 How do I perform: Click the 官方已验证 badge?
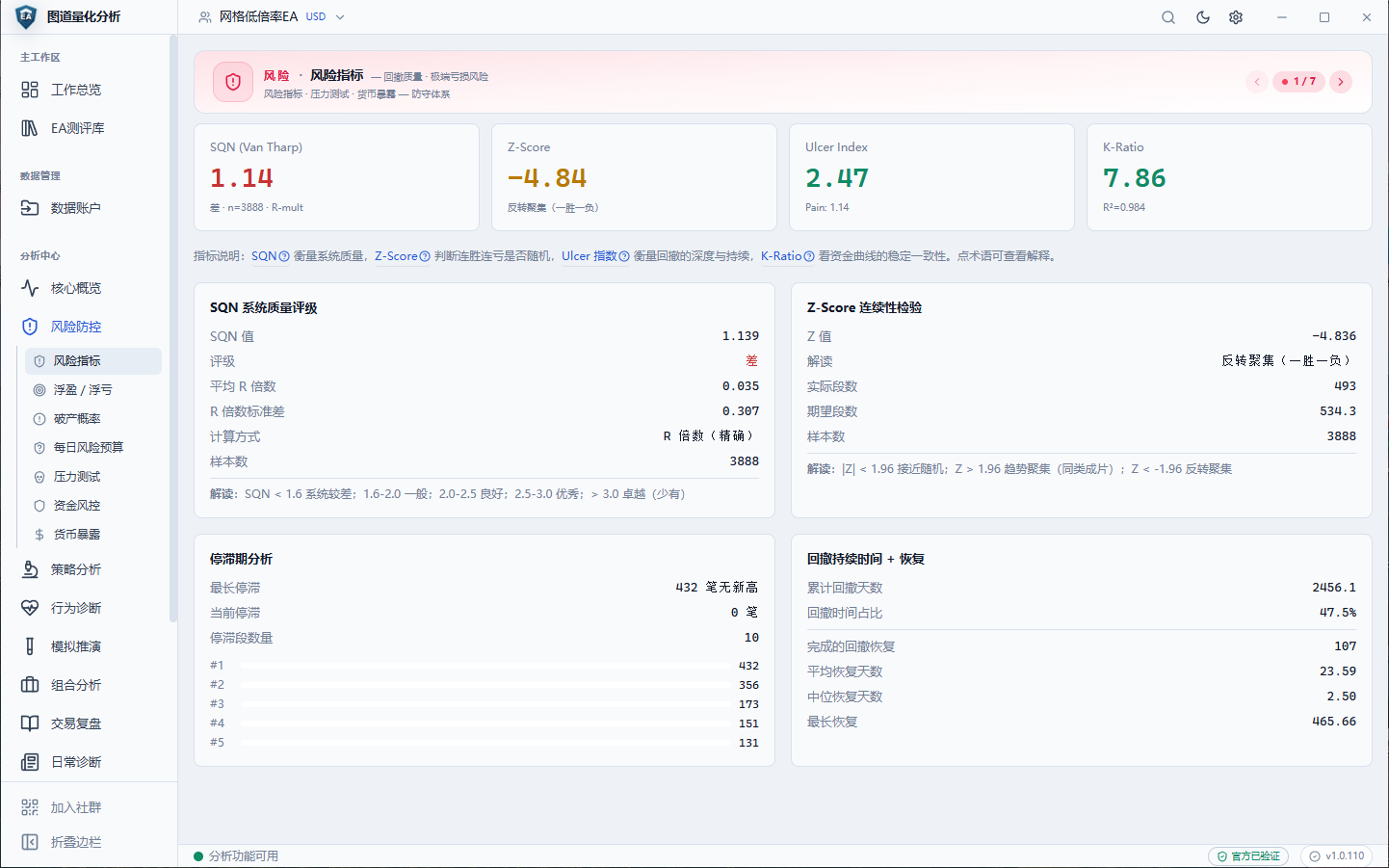point(1248,855)
